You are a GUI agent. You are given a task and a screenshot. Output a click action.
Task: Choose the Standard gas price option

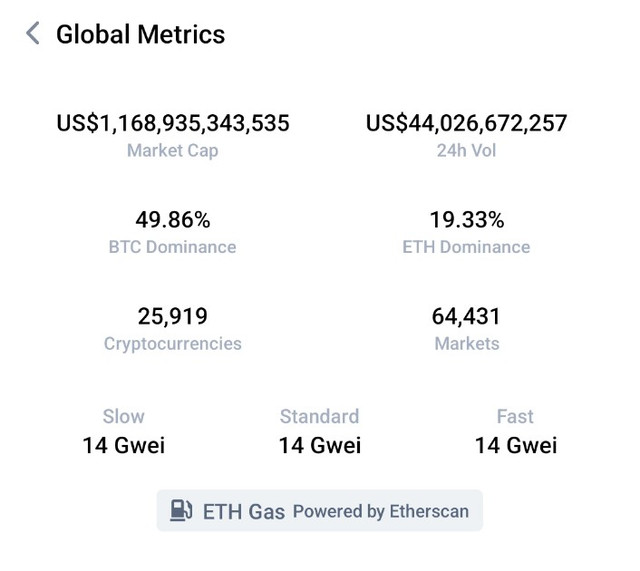click(x=320, y=431)
